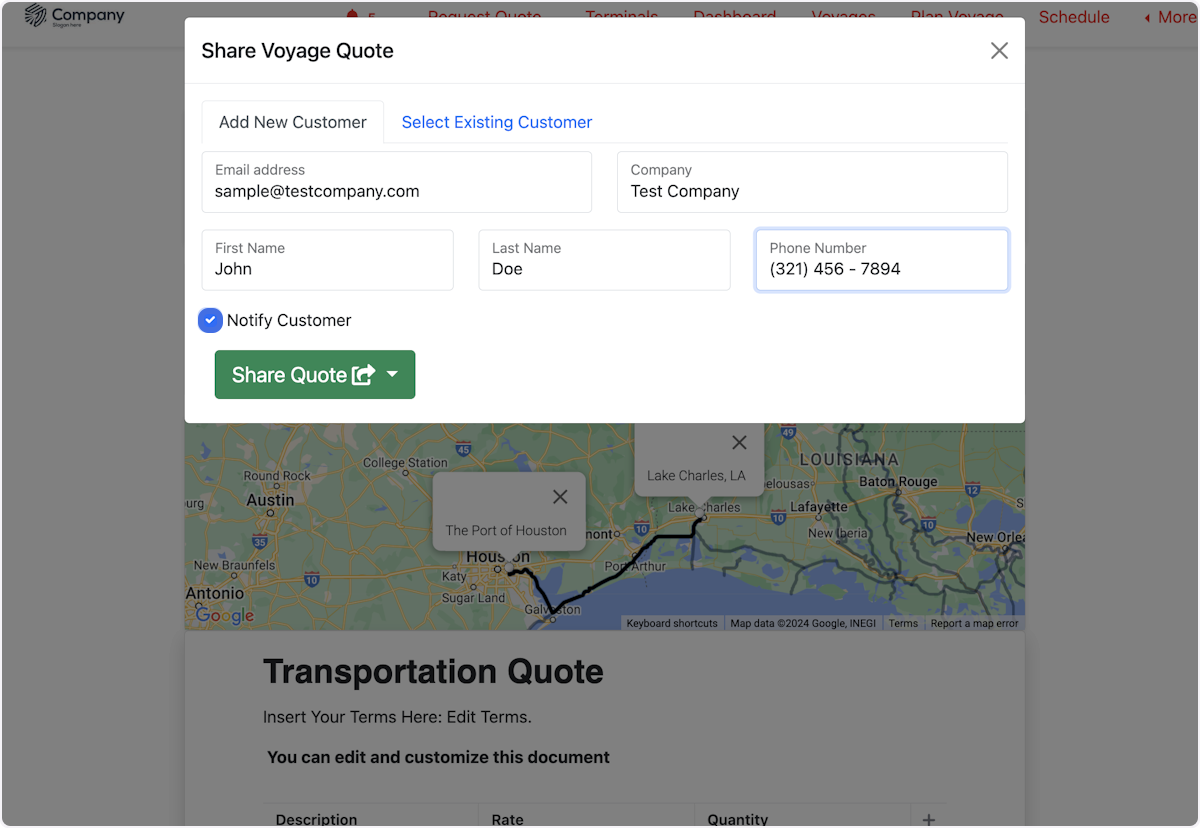Click the Company logo in top bar
The image size is (1200, 828).
[x=75, y=16]
